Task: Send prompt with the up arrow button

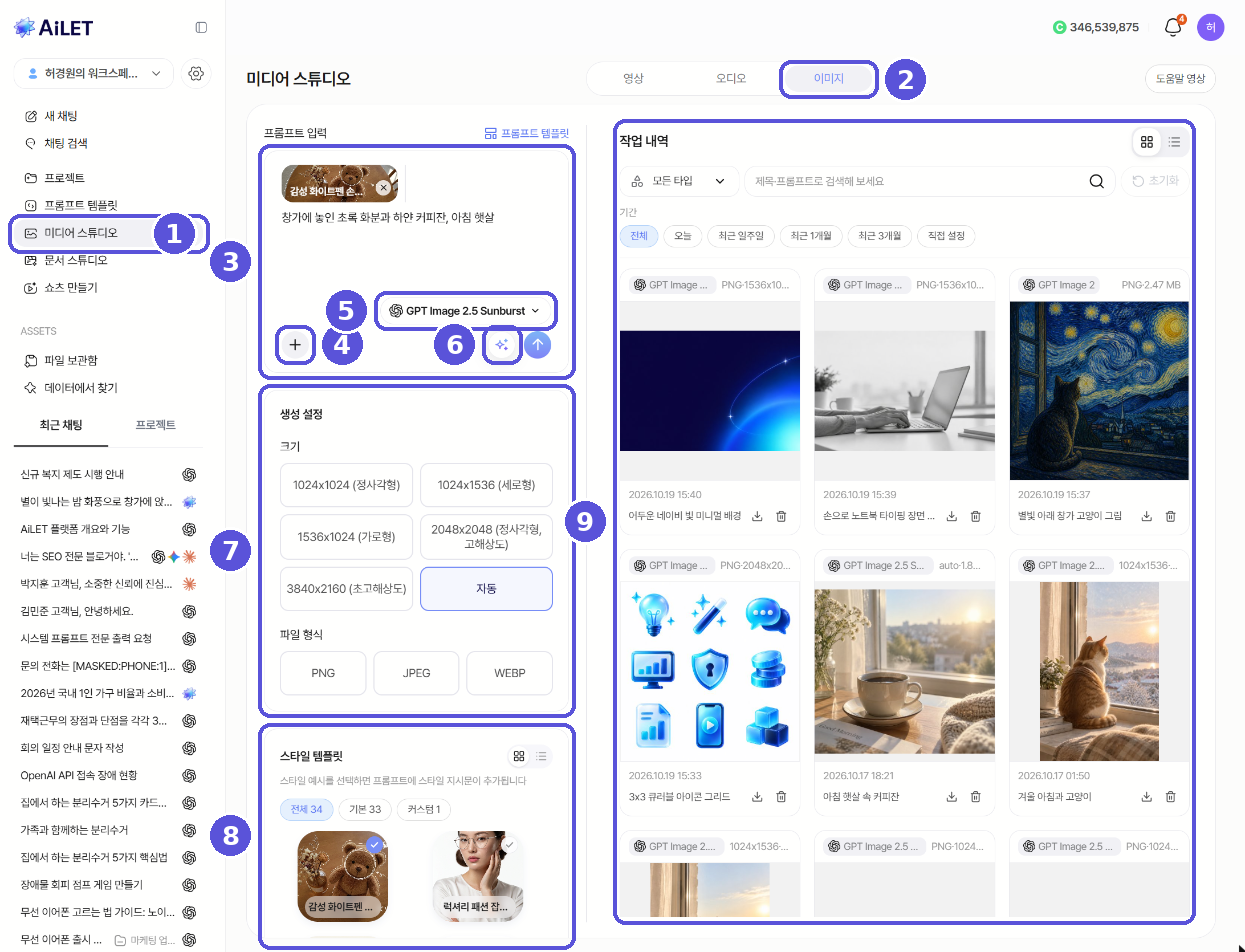Action: tap(538, 345)
